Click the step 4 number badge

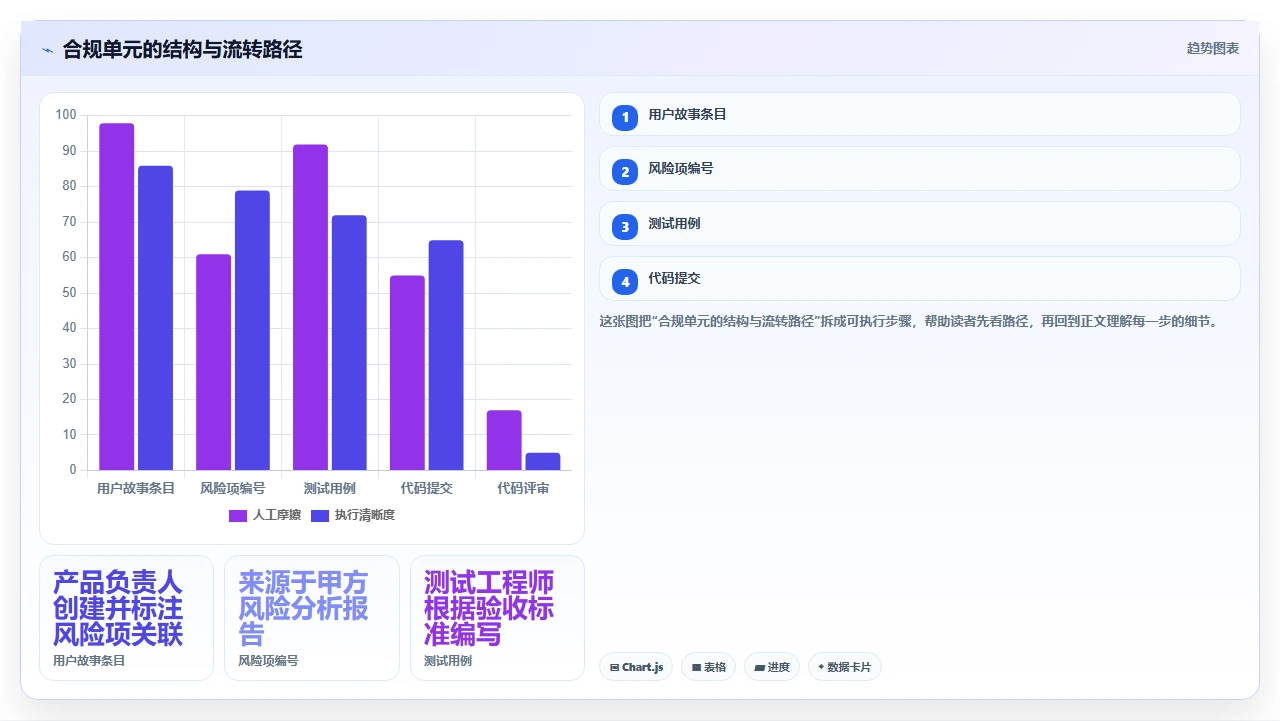(x=625, y=282)
